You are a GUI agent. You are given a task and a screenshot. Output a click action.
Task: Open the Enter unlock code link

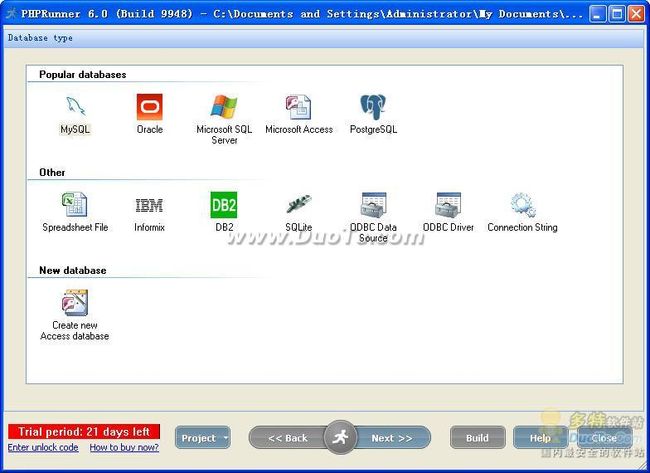click(43, 448)
